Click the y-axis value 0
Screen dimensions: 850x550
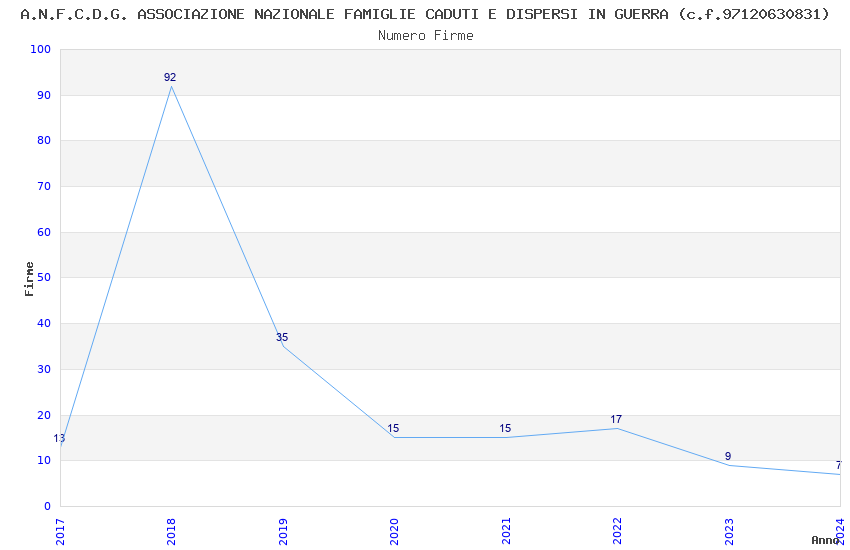48,507
